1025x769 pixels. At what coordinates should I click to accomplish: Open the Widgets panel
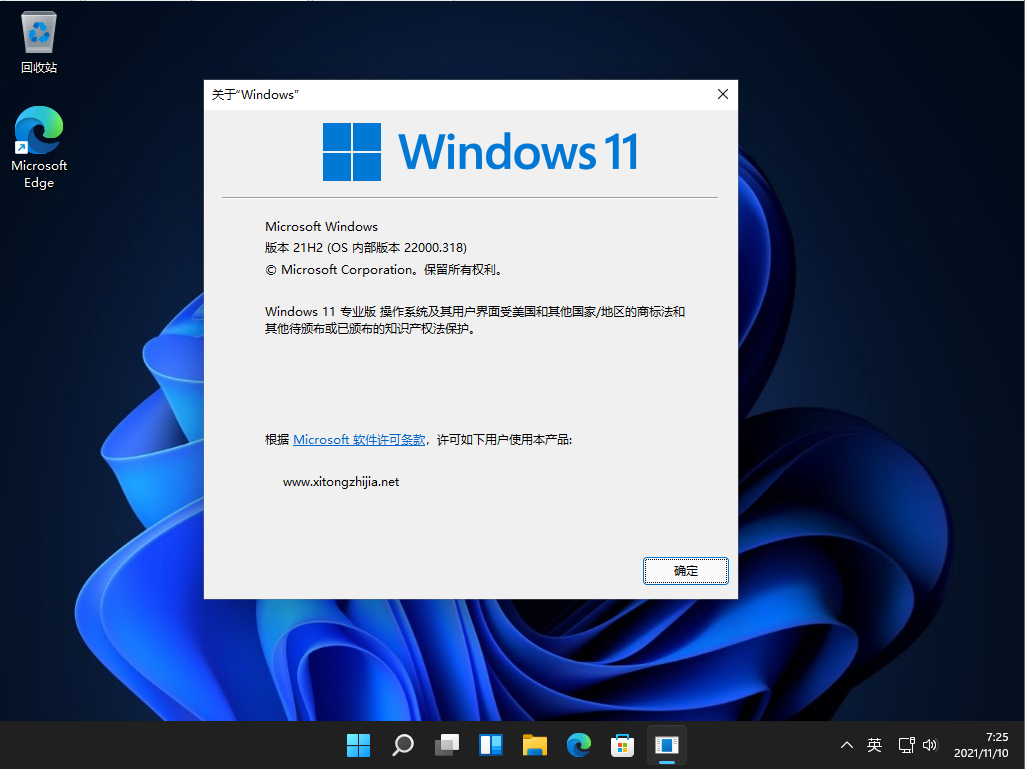click(x=490, y=745)
